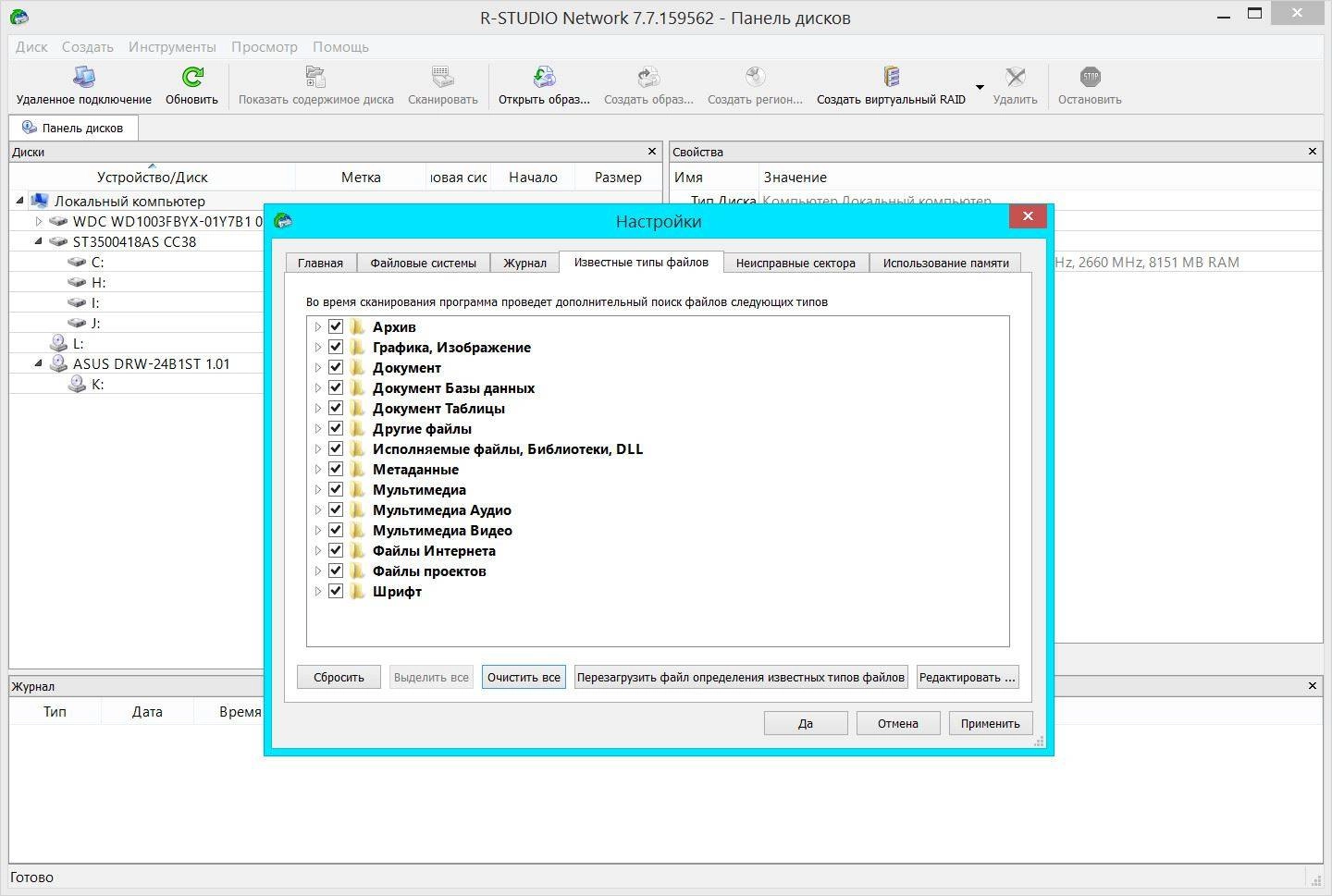Collapse the ST3500418AS CC38 drive node
Viewport: 1332px width, 896px height.
(39, 241)
